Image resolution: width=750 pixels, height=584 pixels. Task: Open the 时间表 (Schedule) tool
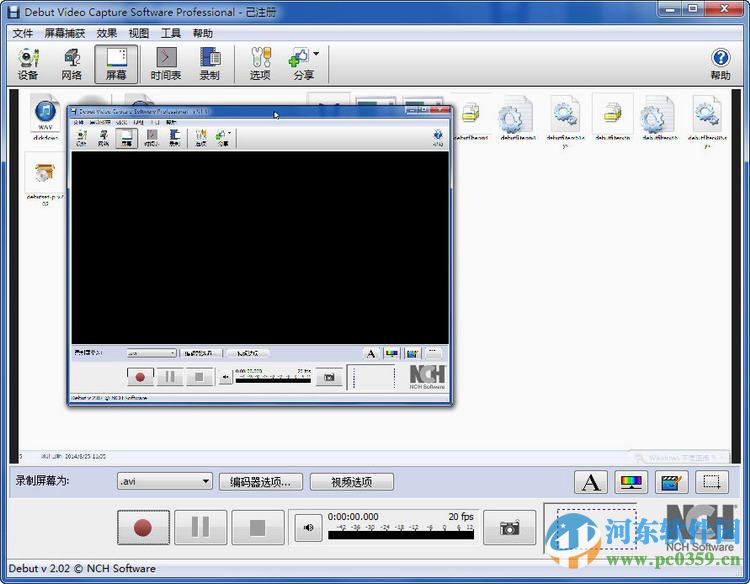click(x=166, y=64)
